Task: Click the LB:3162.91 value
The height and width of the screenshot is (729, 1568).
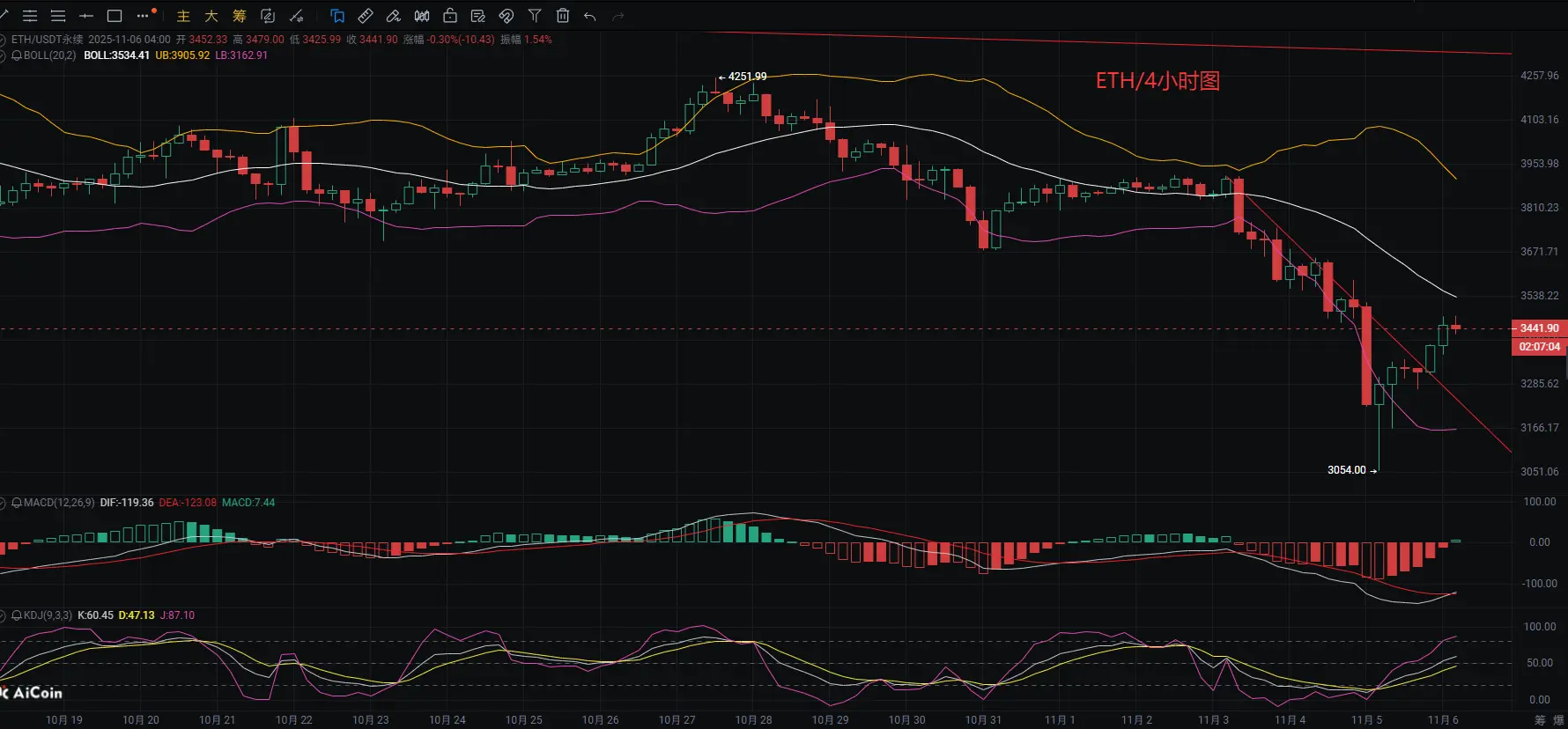Action: tap(241, 55)
